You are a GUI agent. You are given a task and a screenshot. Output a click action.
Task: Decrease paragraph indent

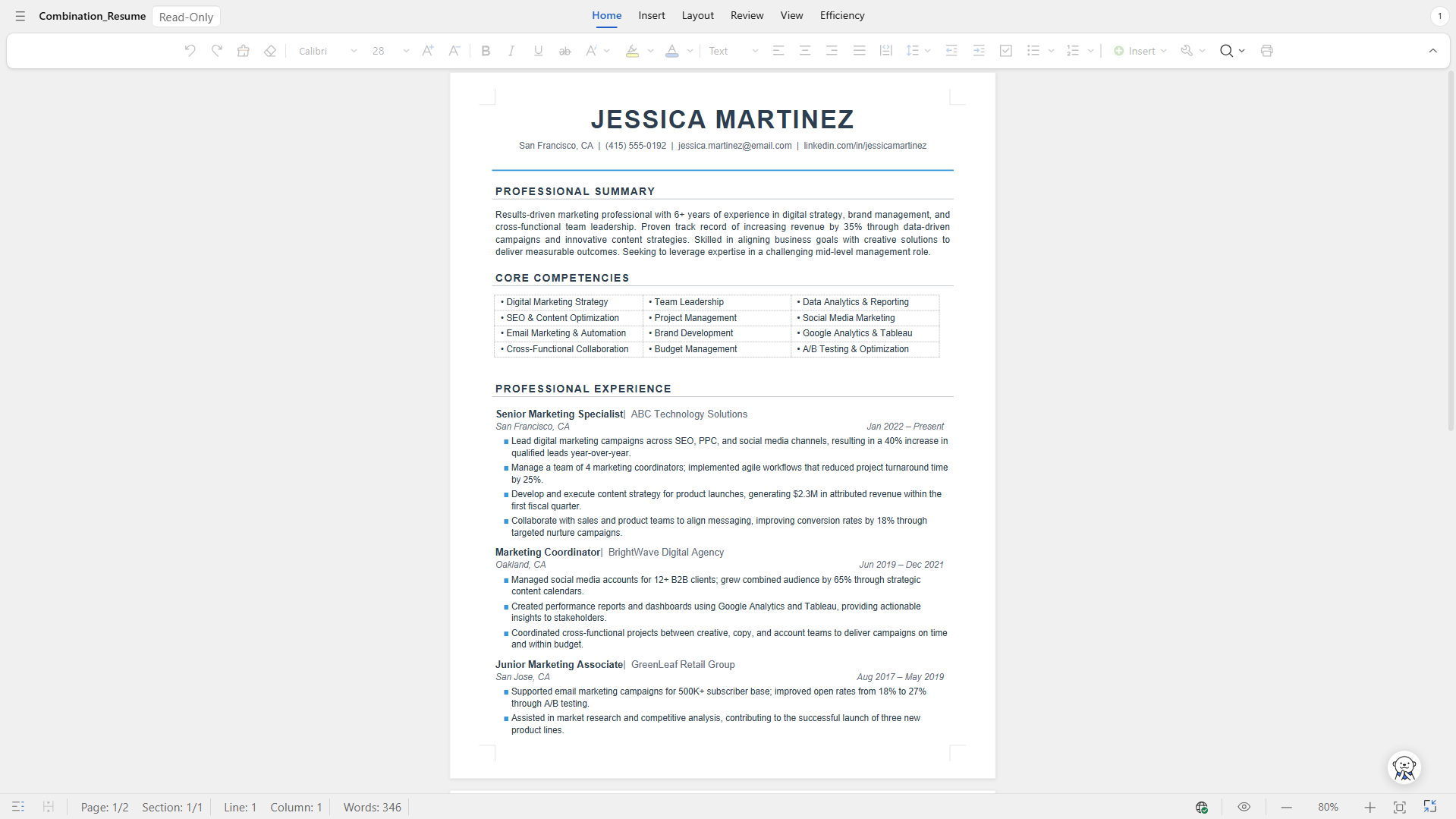(x=951, y=51)
